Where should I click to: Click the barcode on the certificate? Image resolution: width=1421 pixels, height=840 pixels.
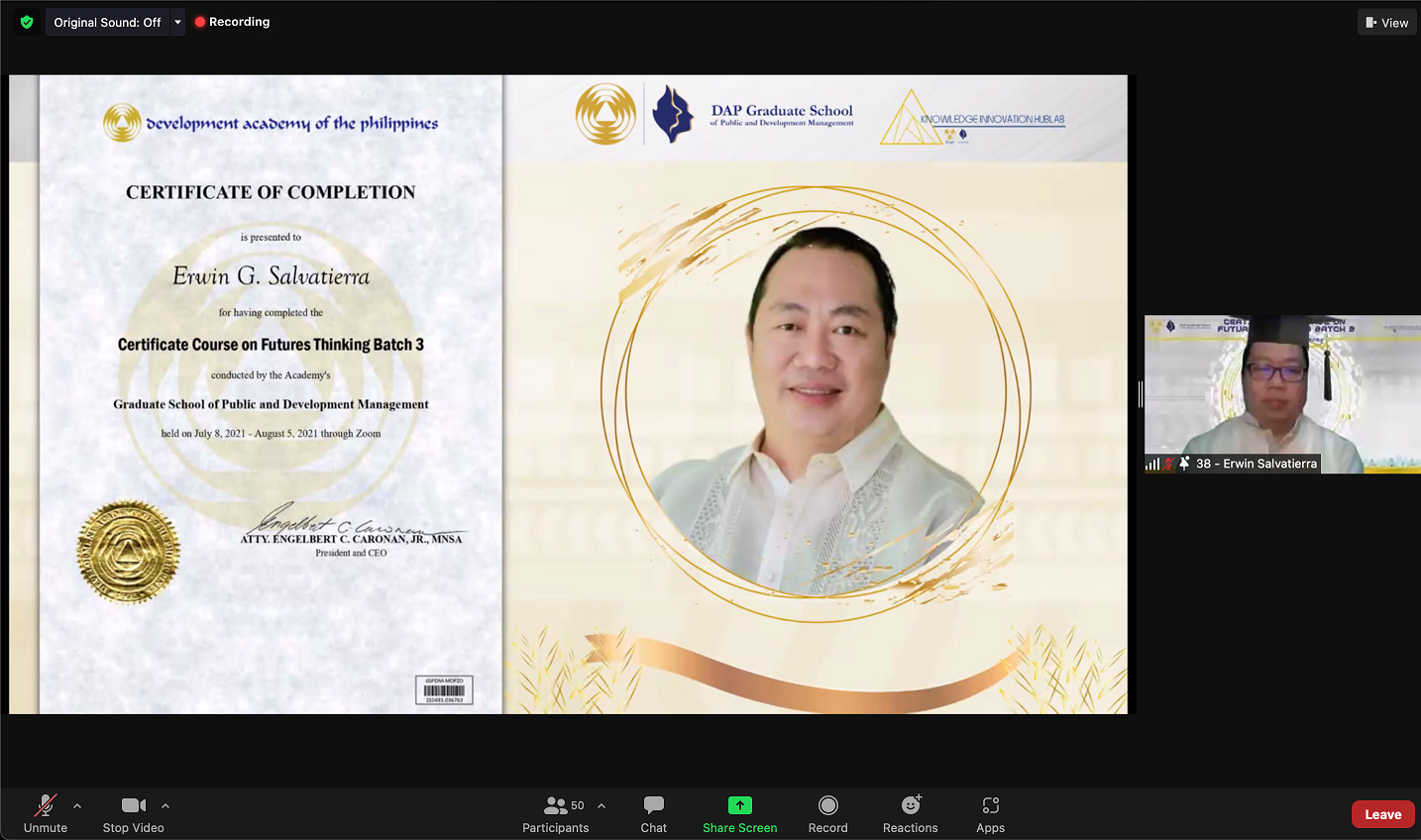coord(444,690)
